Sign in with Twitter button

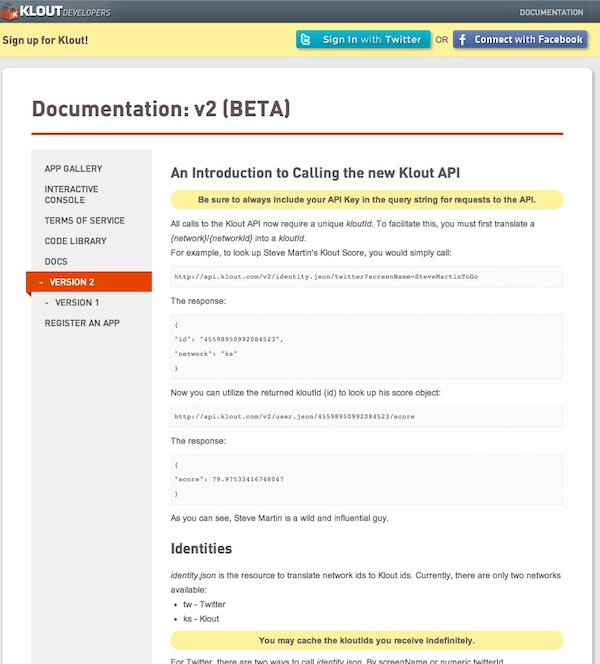click(363, 40)
